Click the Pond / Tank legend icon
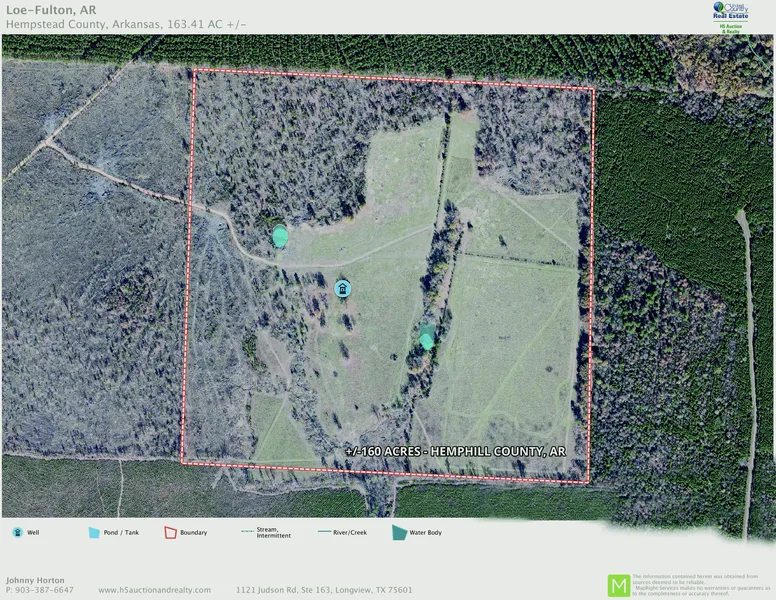The width and height of the screenshot is (776, 600). click(x=94, y=532)
